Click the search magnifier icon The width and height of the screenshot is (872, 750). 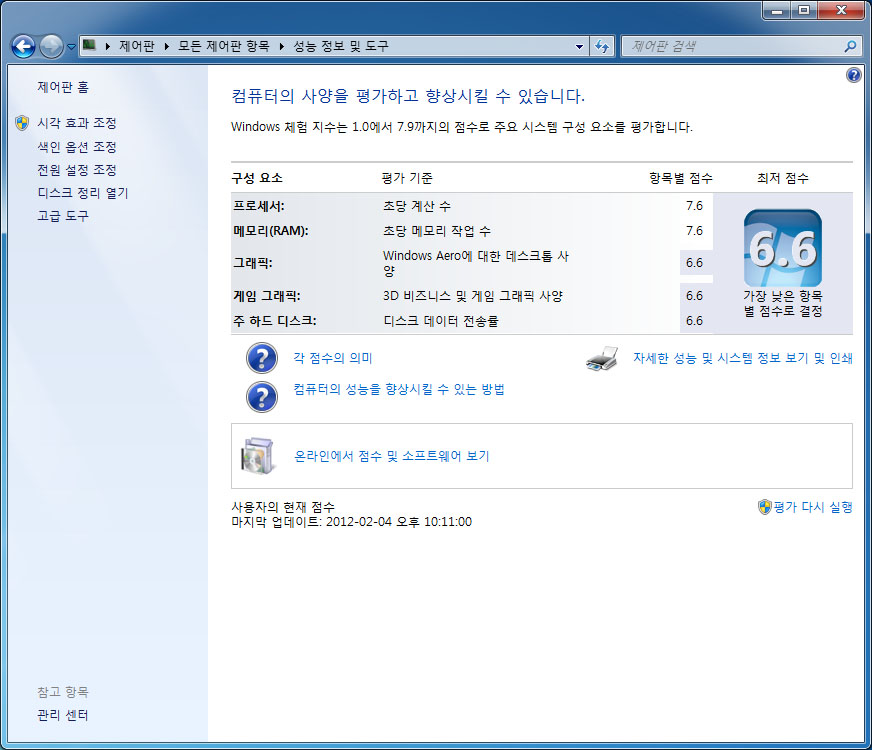tap(850, 47)
